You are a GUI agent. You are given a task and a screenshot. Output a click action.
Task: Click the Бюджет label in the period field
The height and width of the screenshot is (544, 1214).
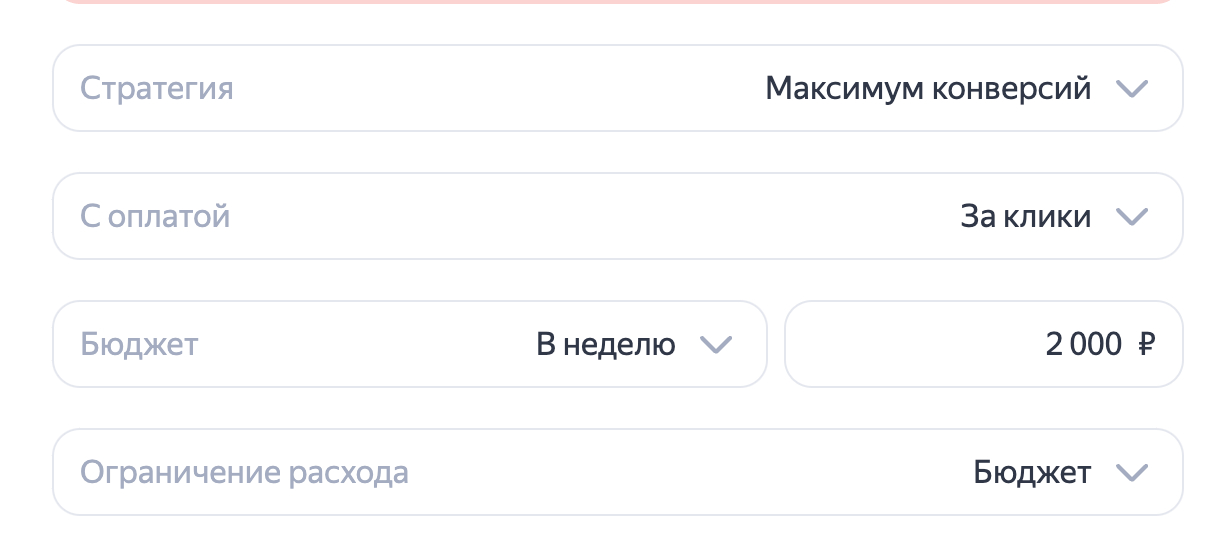click(x=139, y=345)
